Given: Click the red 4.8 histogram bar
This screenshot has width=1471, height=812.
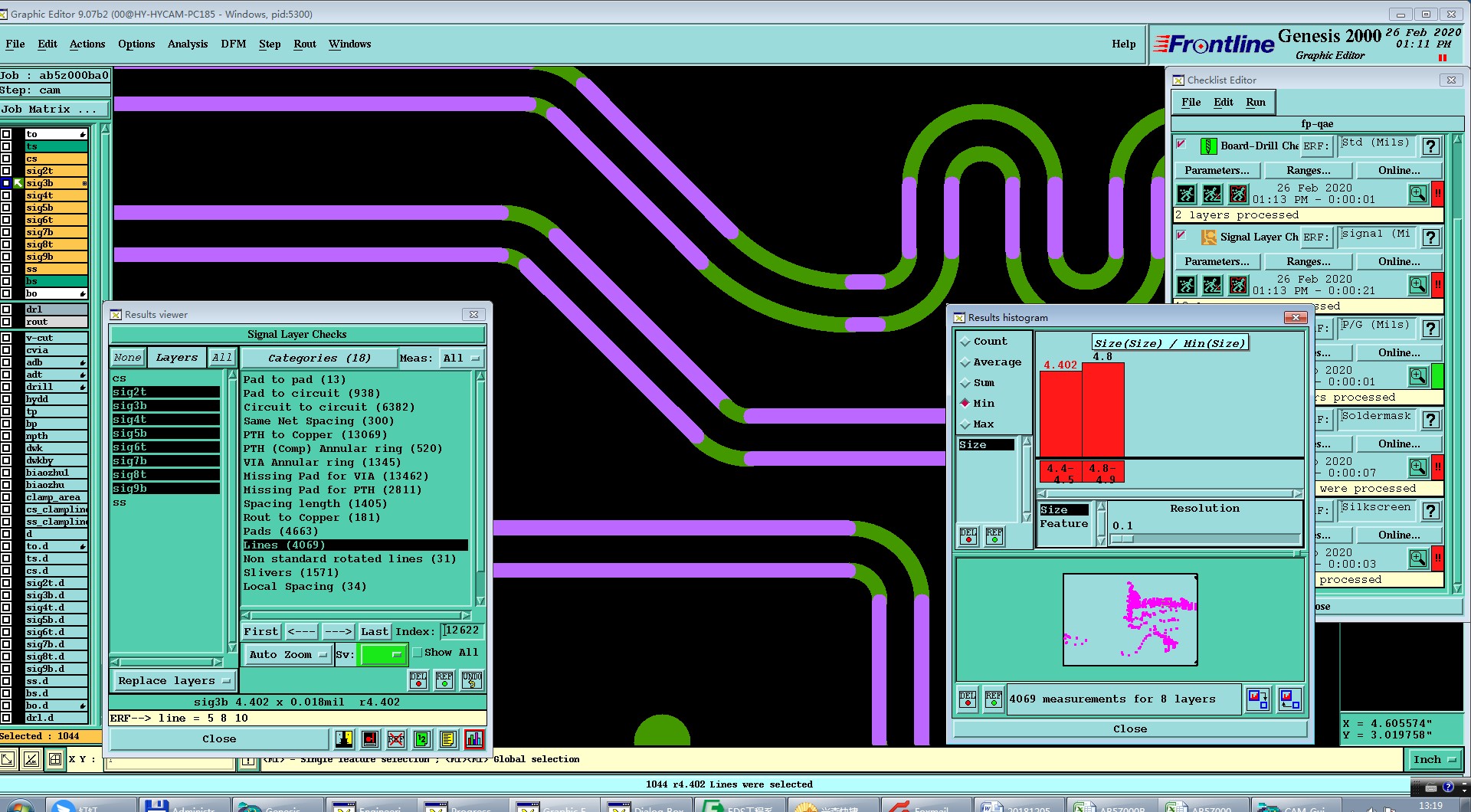Looking at the screenshot, I should [1103, 410].
